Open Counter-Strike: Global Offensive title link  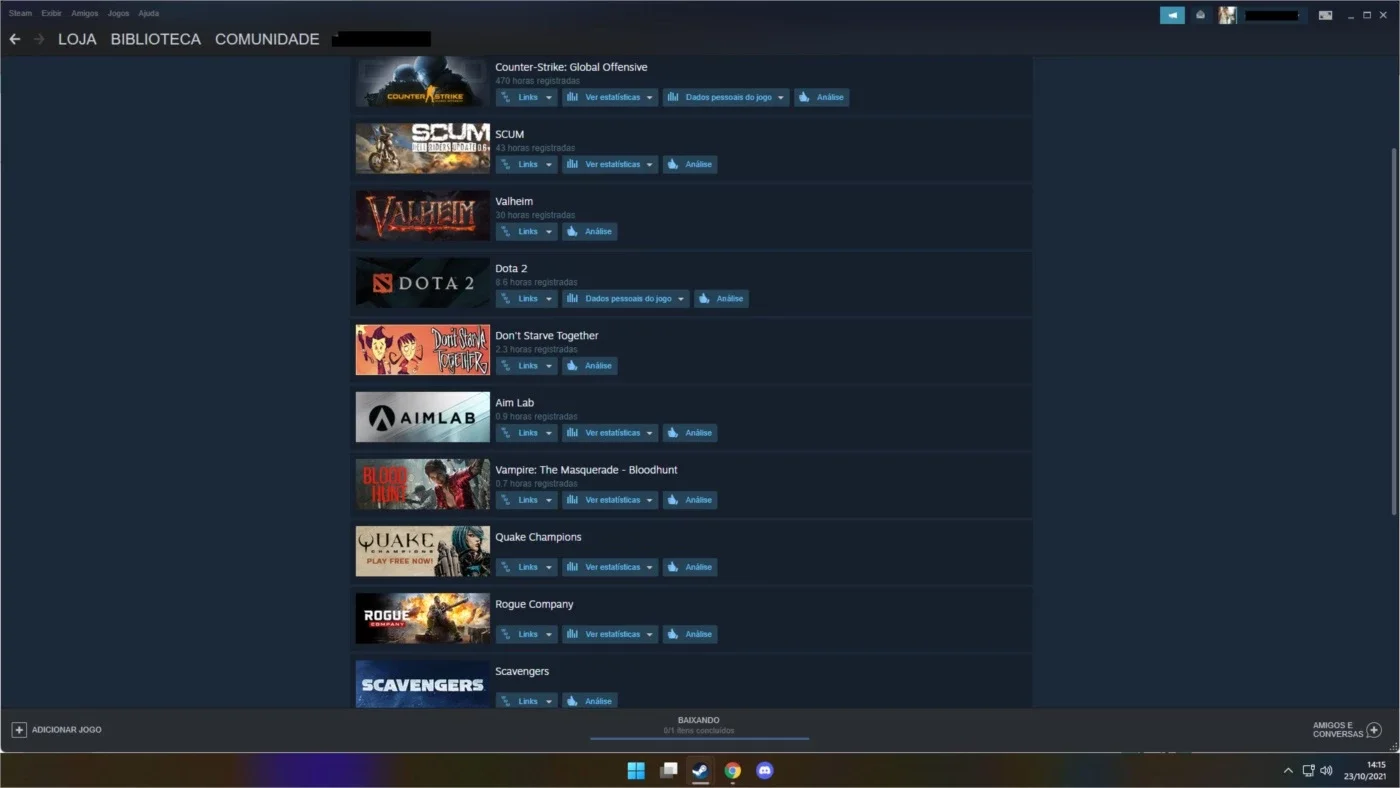coord(571,67)
